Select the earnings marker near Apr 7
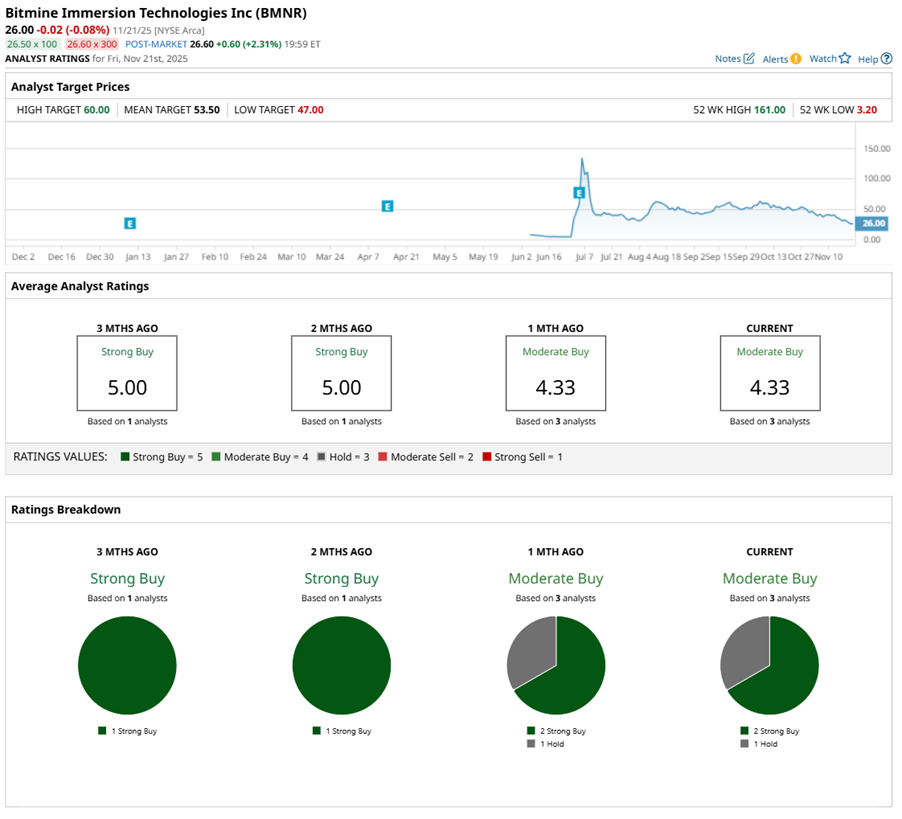902x819 pixels. coord(387,206)
